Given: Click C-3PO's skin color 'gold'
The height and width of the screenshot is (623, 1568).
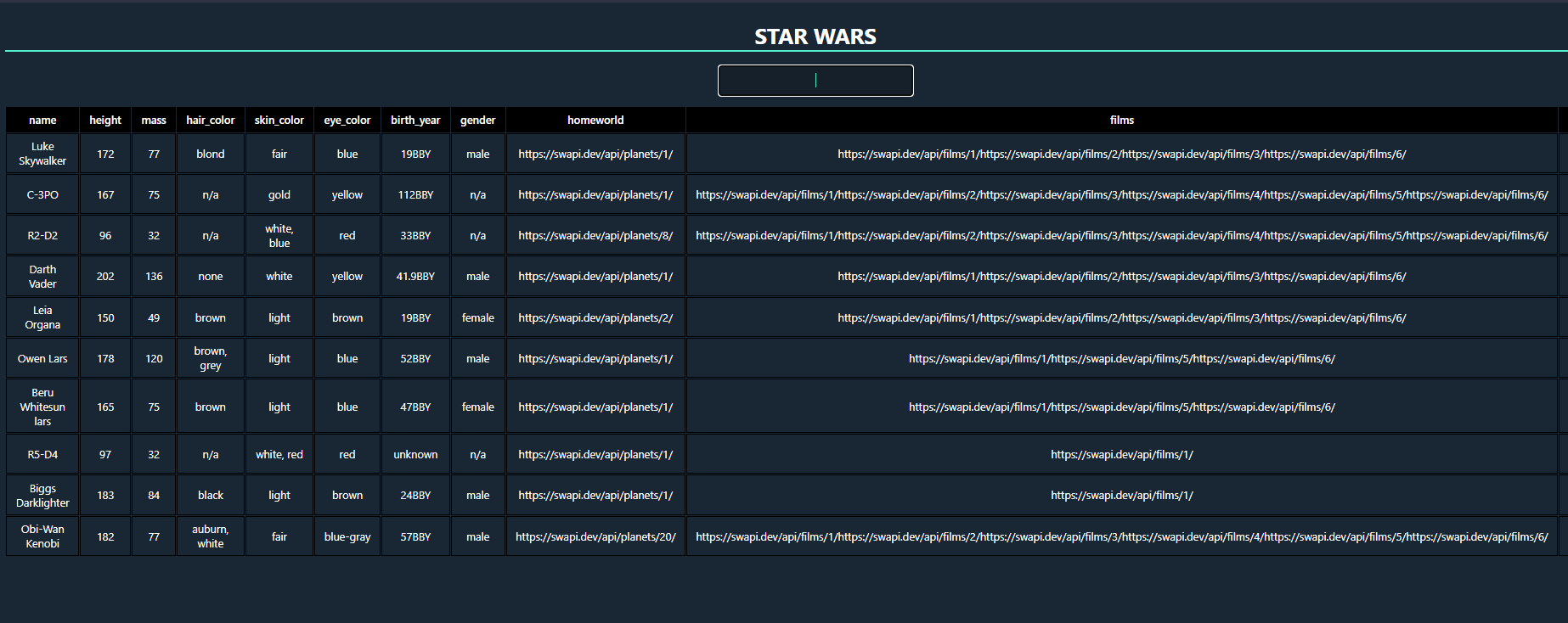Looking at the screenshot, I should click(279, 194).
